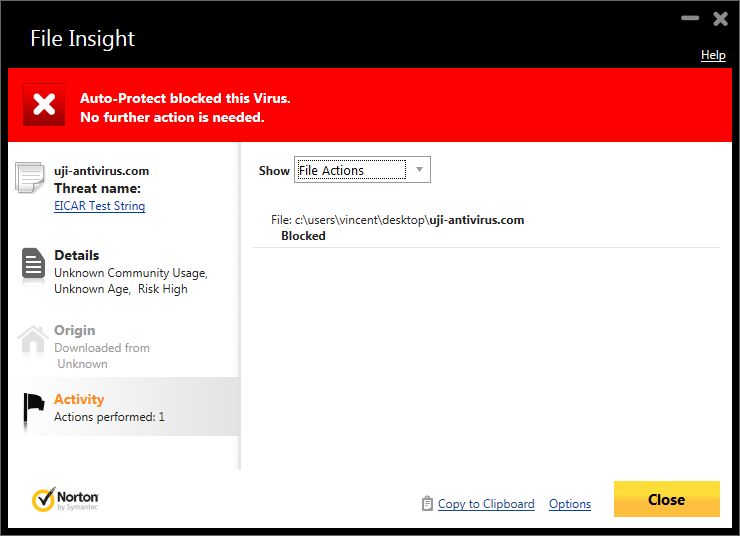Screen dimensions: 740x536
Task: Click the Details page icon
Action: [33, 263]
